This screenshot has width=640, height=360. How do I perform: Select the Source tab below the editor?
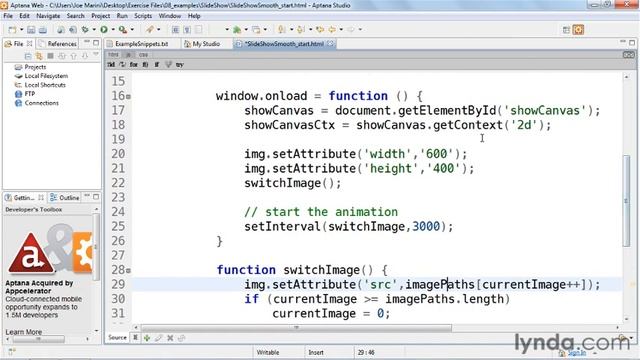click(x=117, y=338)
